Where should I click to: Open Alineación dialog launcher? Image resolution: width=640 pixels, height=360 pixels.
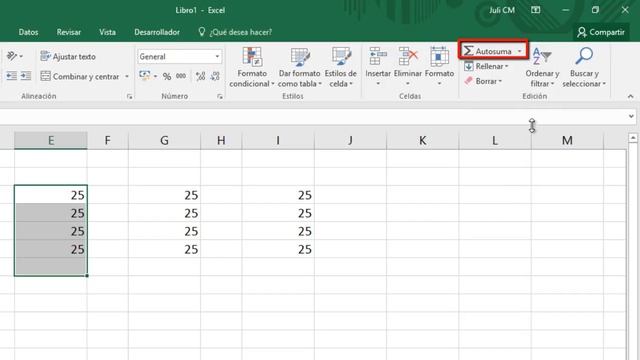click(129, 96)
